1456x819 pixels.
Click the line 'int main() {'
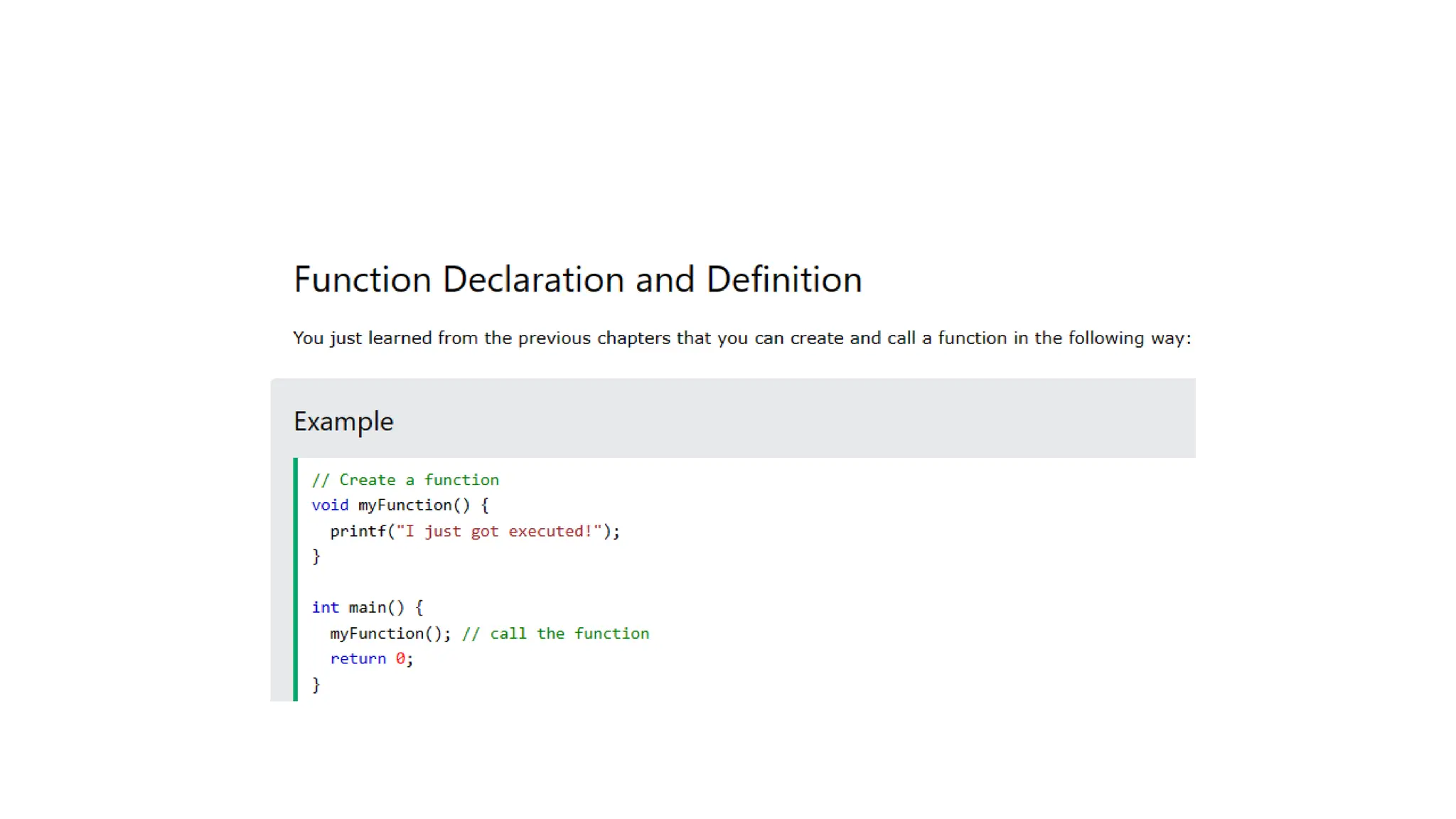368,608
